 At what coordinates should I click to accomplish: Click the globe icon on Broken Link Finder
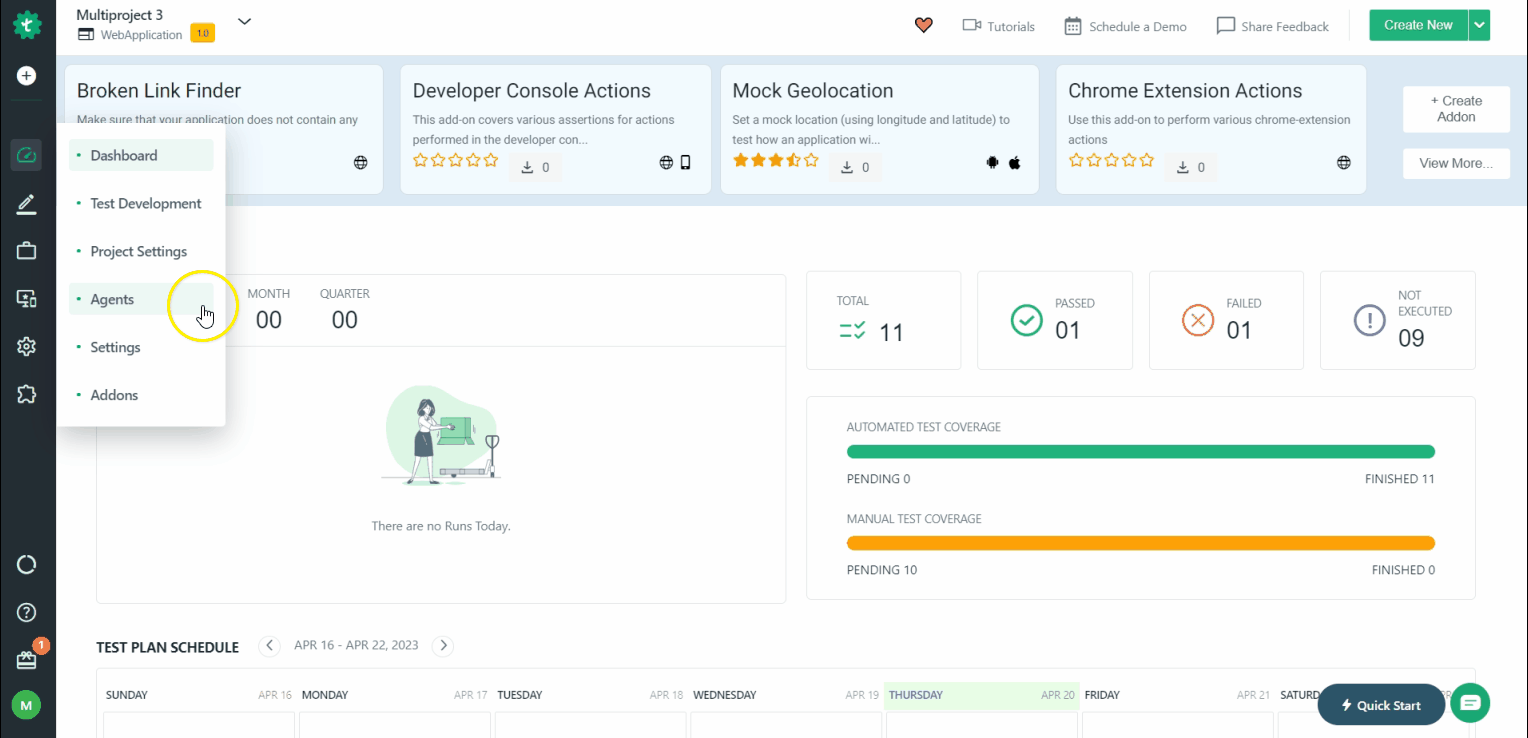click(x=361, y=163)
